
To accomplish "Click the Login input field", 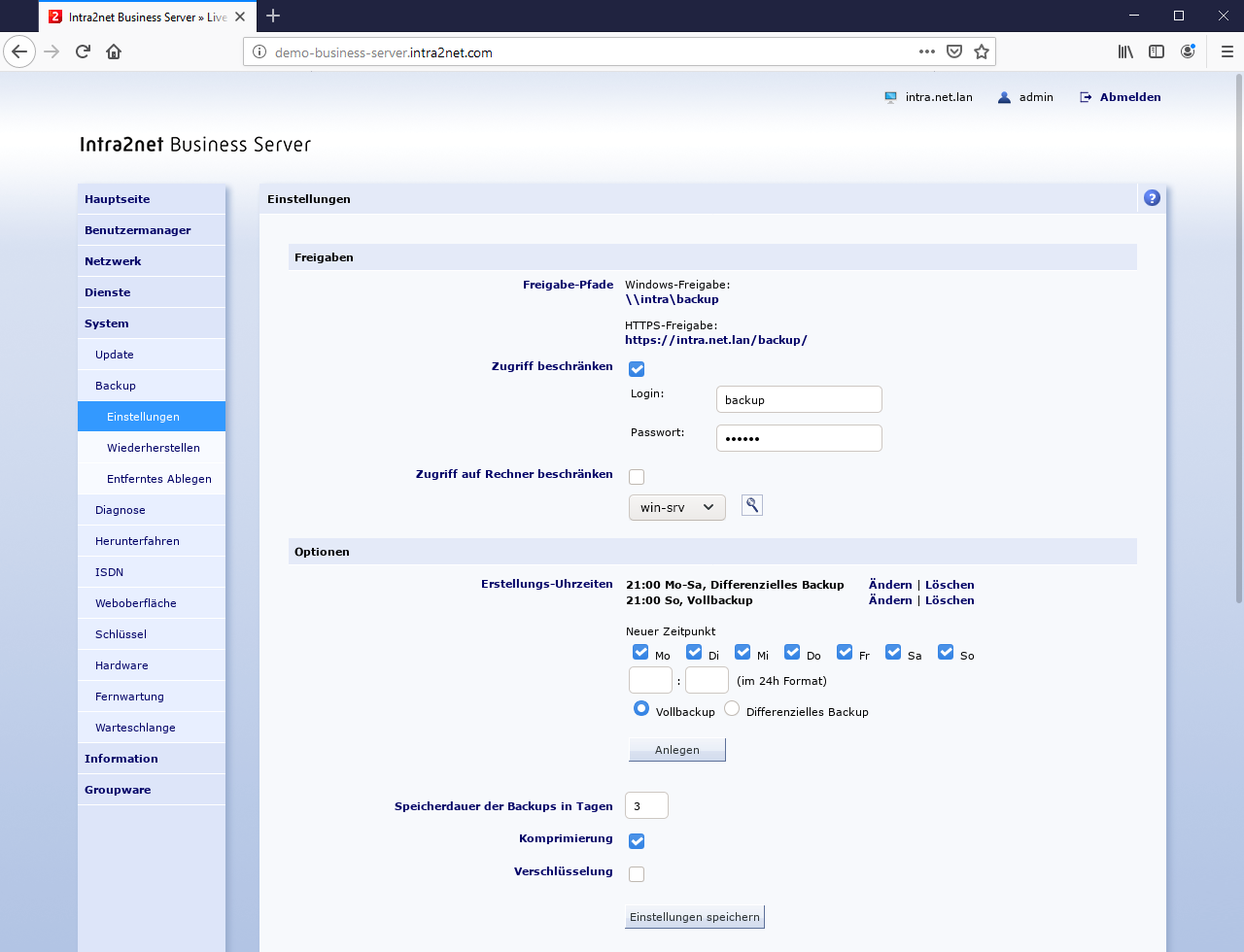I will (x=799, y=399).
